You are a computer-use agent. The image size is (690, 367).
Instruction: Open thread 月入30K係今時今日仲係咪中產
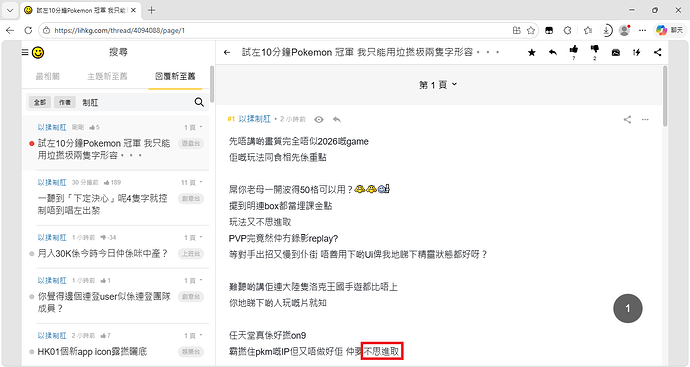click(x=103, y=253)
